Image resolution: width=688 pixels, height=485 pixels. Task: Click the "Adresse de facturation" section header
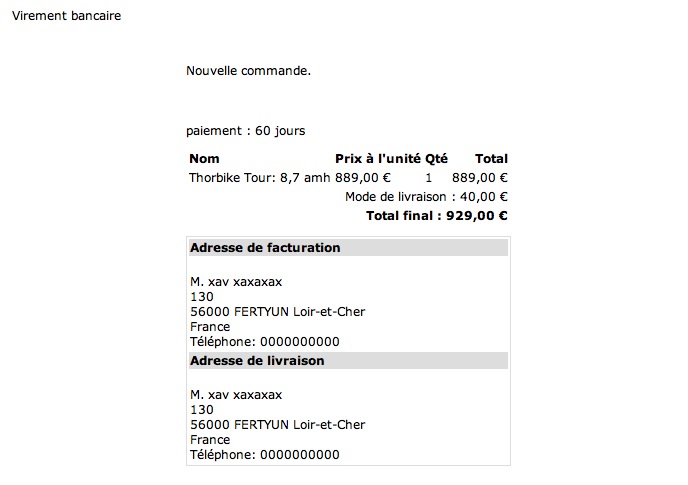265,248
